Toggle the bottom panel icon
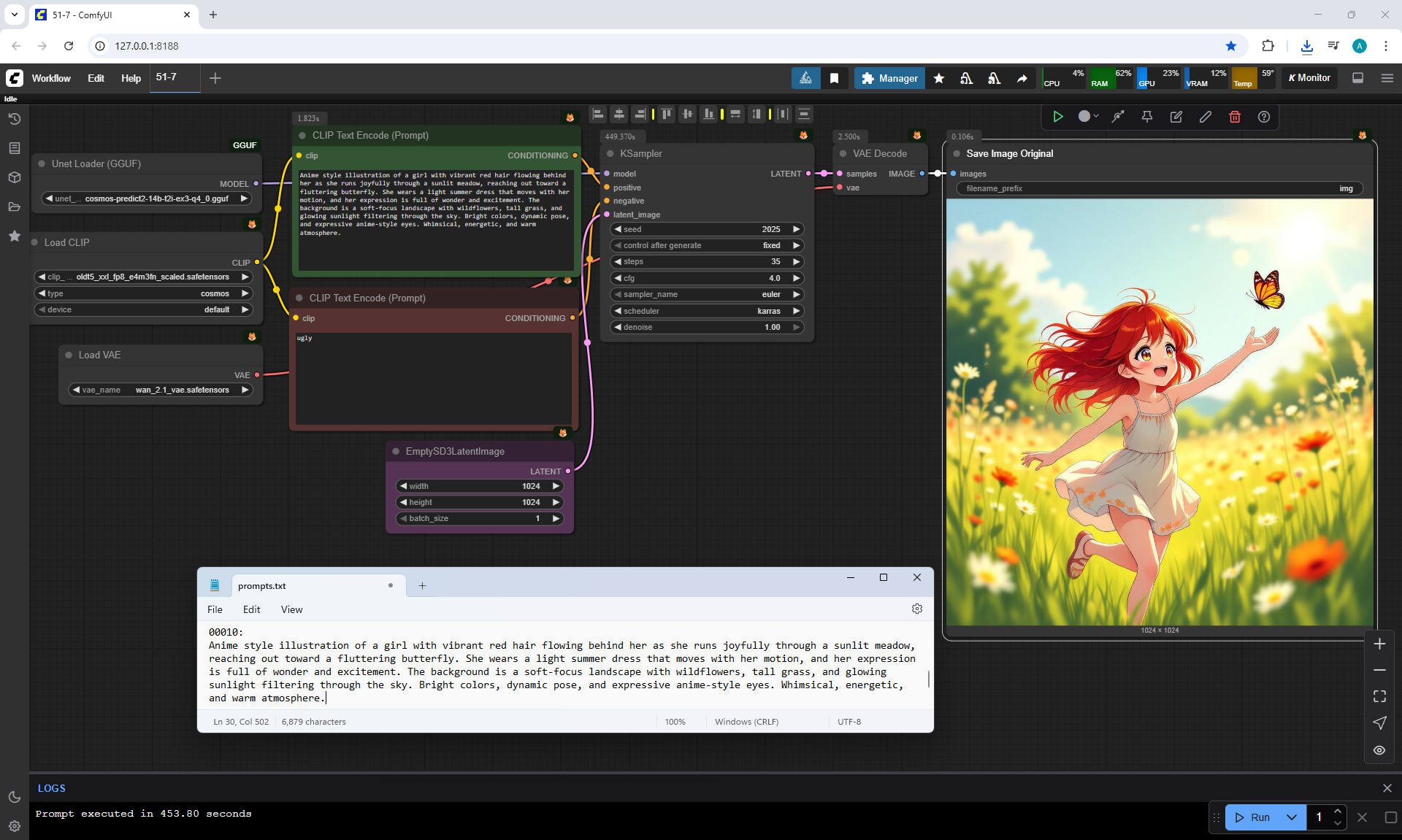This screenshot has width=1402, height=840. 1357,78
